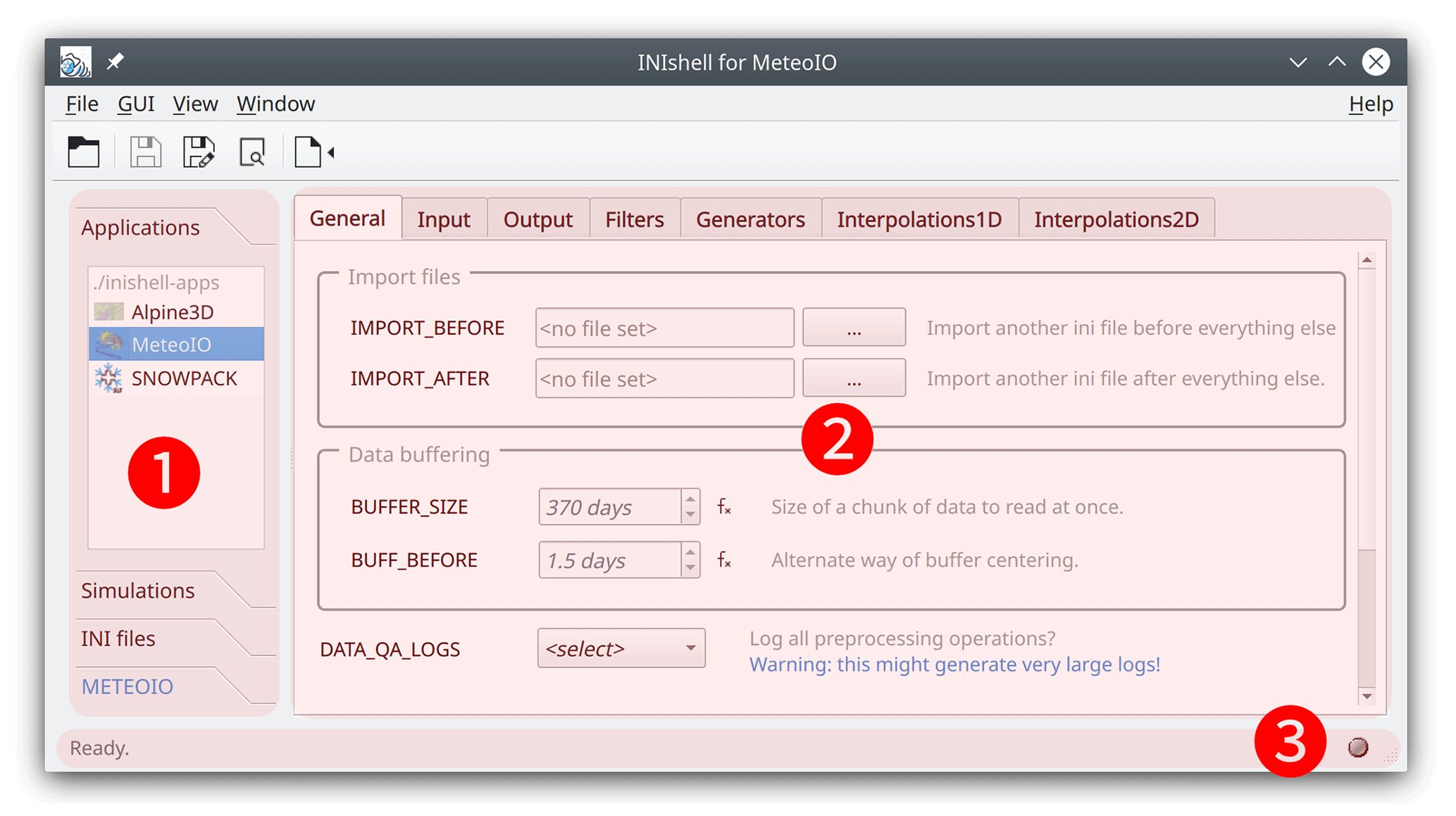Image resolution: width=1456 pixels, height=816 pixels.
Task: Click the open INI file toolbar icon
Action: [83, 152]
